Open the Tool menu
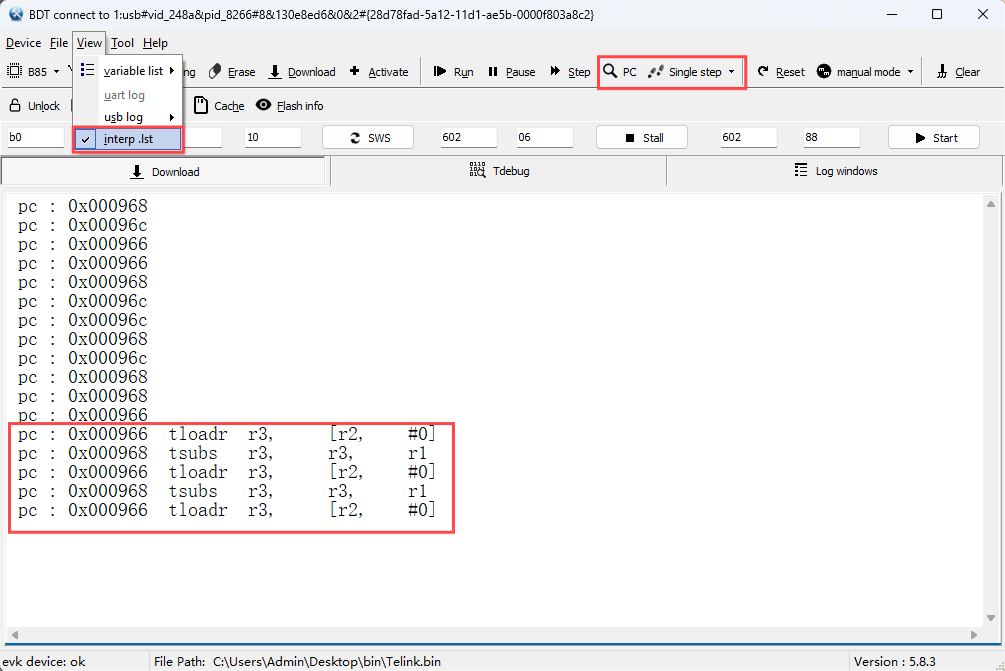1005x671 pixels. tap(122, 43)
